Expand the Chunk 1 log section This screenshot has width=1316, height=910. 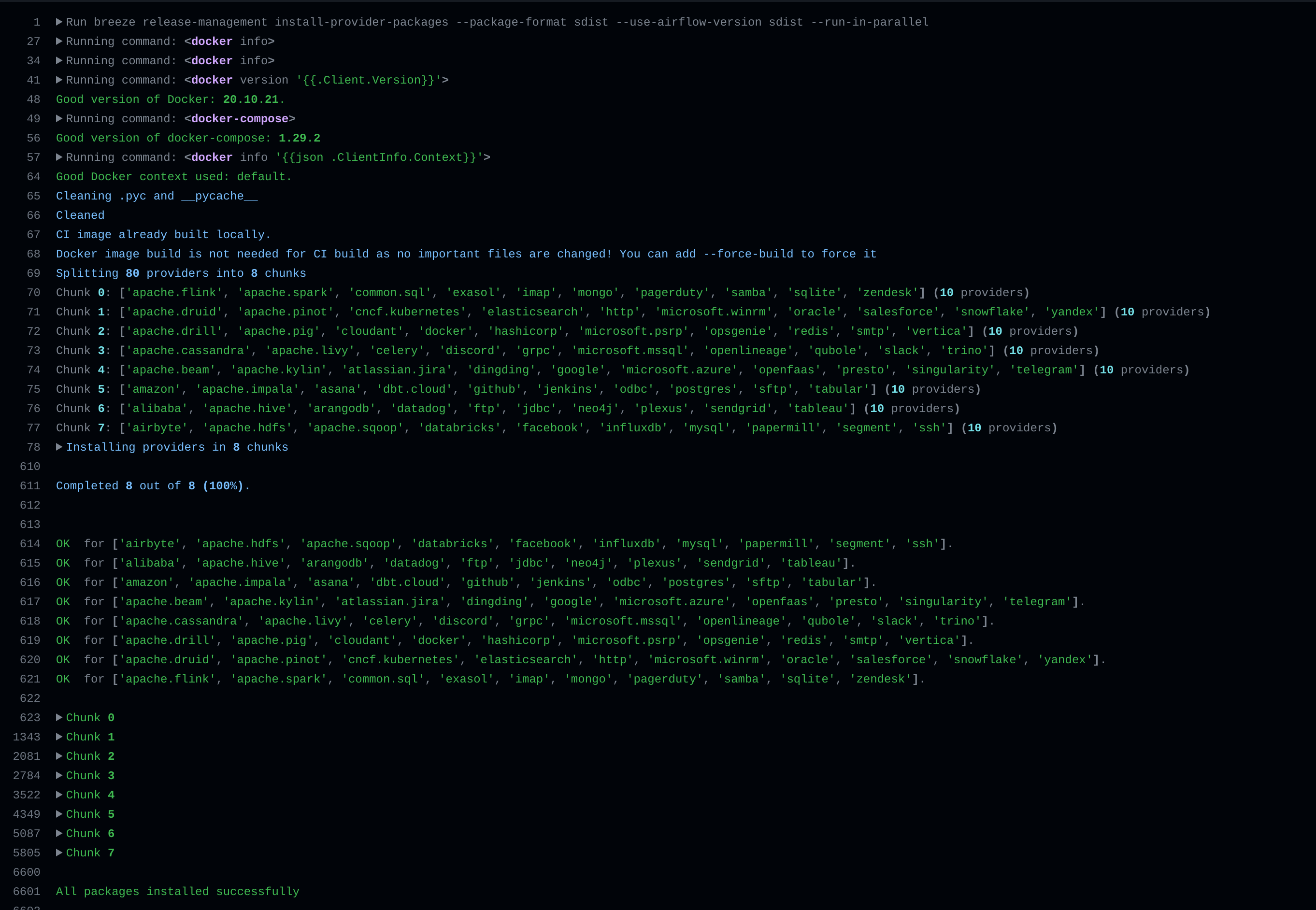pos(59,737)
